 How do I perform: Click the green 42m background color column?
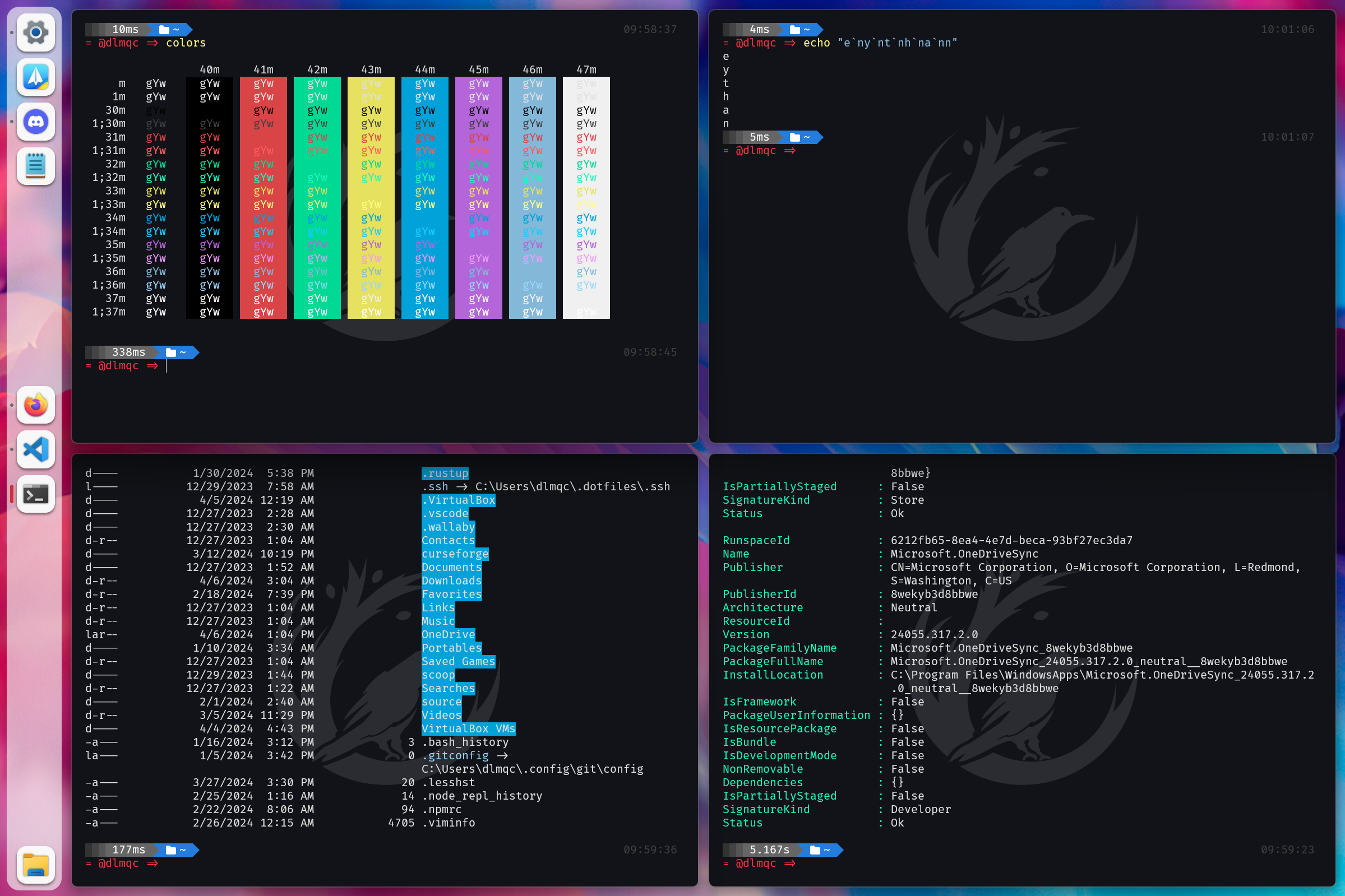coord(317,198)
